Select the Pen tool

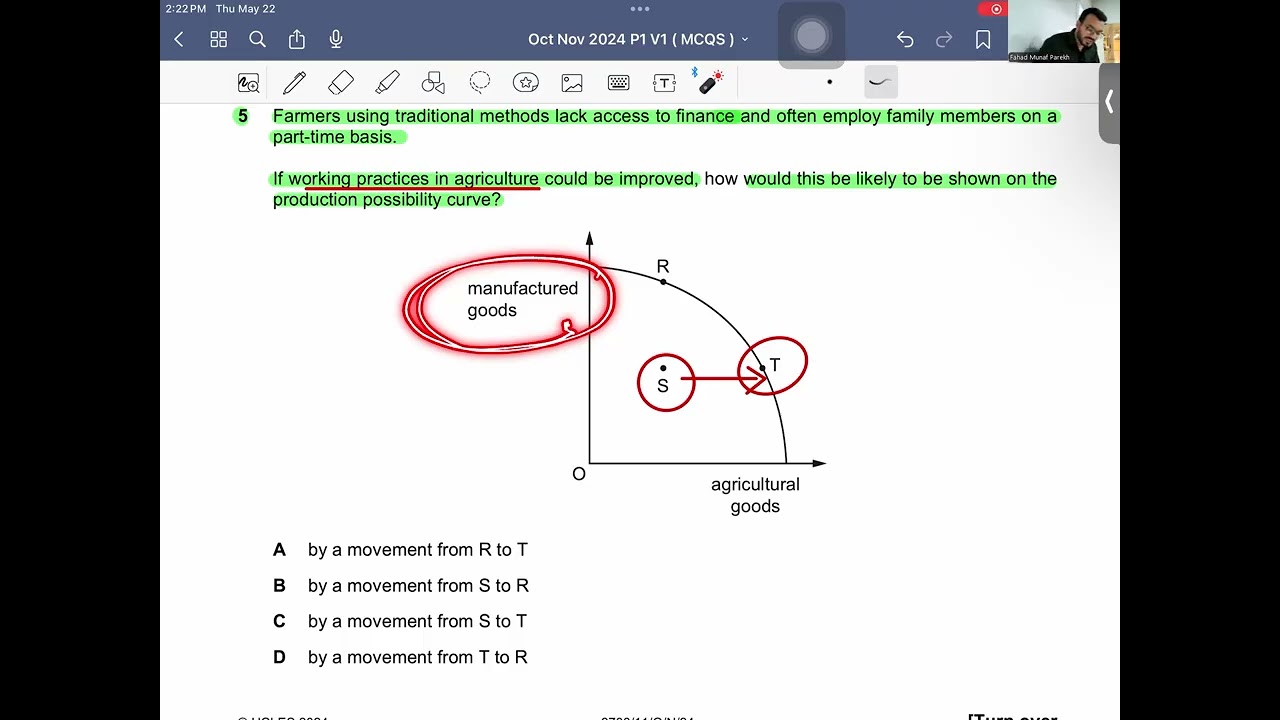click(294, 83)
